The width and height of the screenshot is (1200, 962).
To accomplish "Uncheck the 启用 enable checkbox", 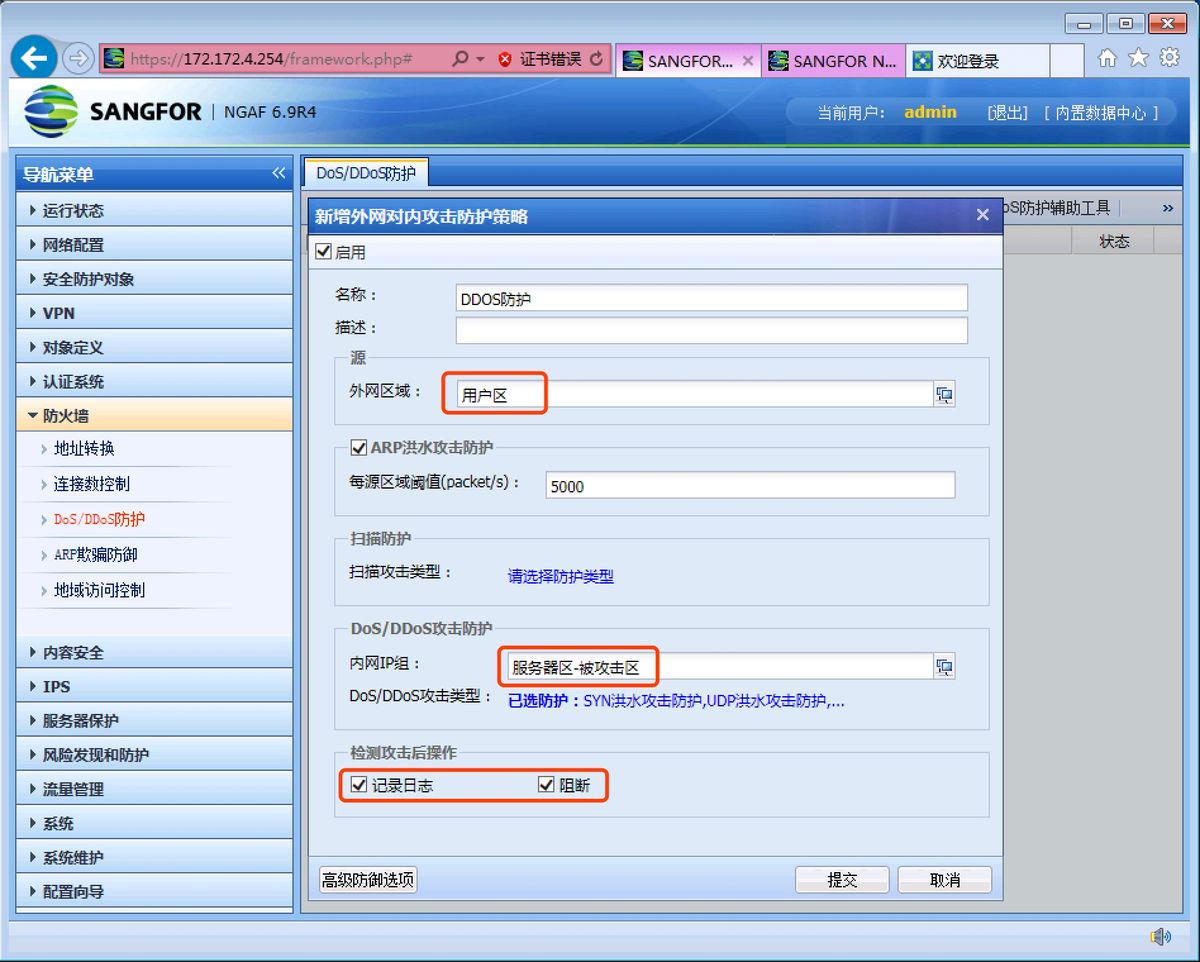I will [x=324, y=251].
